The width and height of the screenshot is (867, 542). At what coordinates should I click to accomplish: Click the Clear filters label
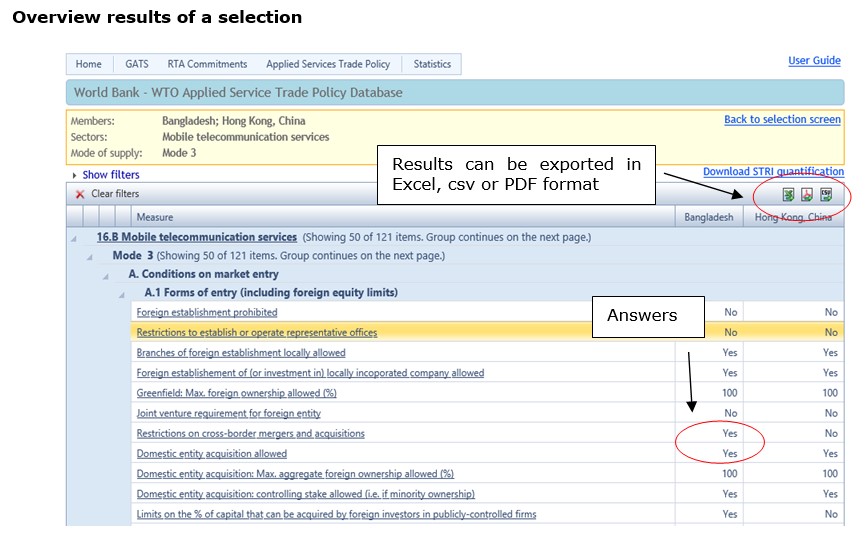tap(115, 194)
